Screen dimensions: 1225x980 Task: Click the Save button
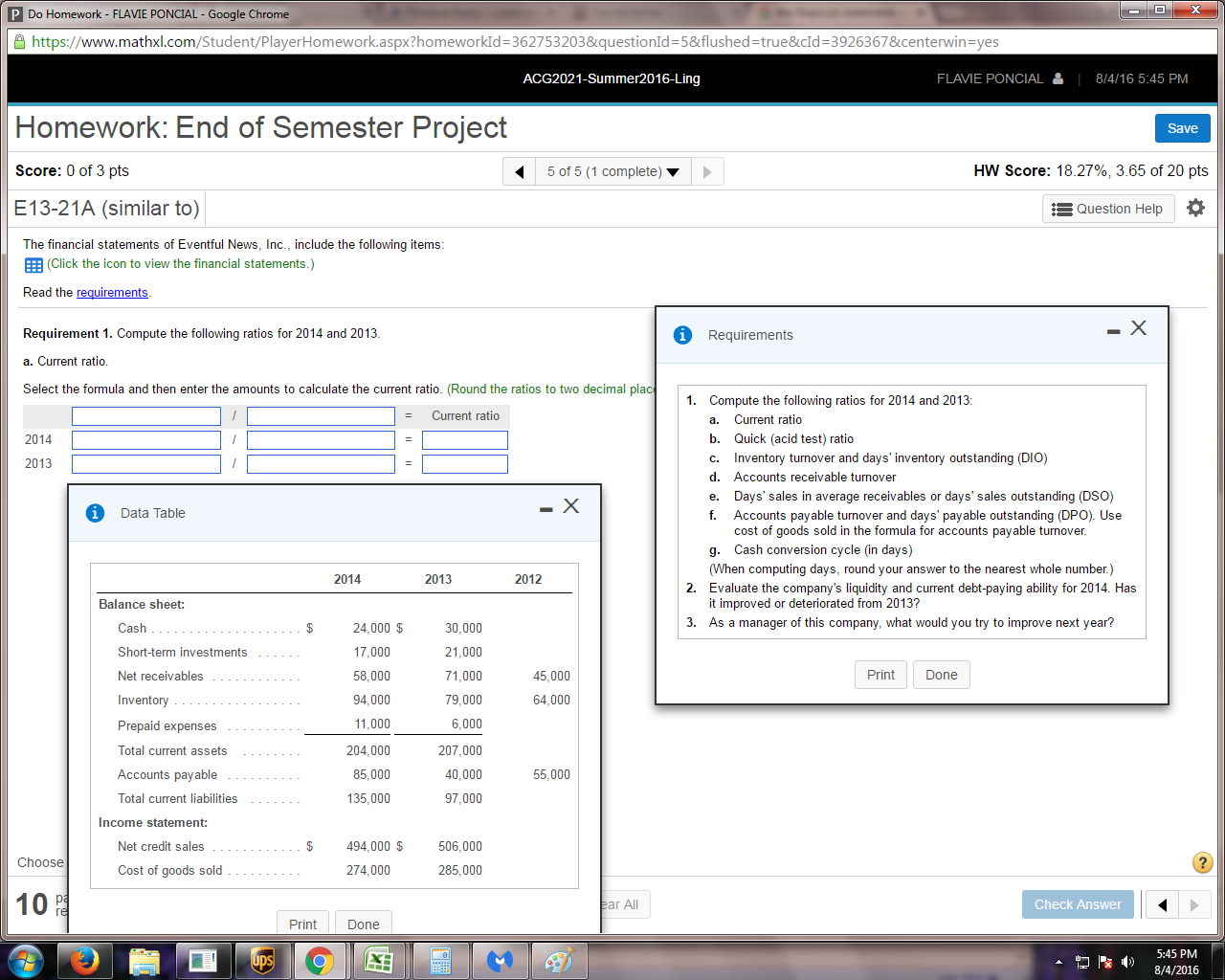point(1182,127)
